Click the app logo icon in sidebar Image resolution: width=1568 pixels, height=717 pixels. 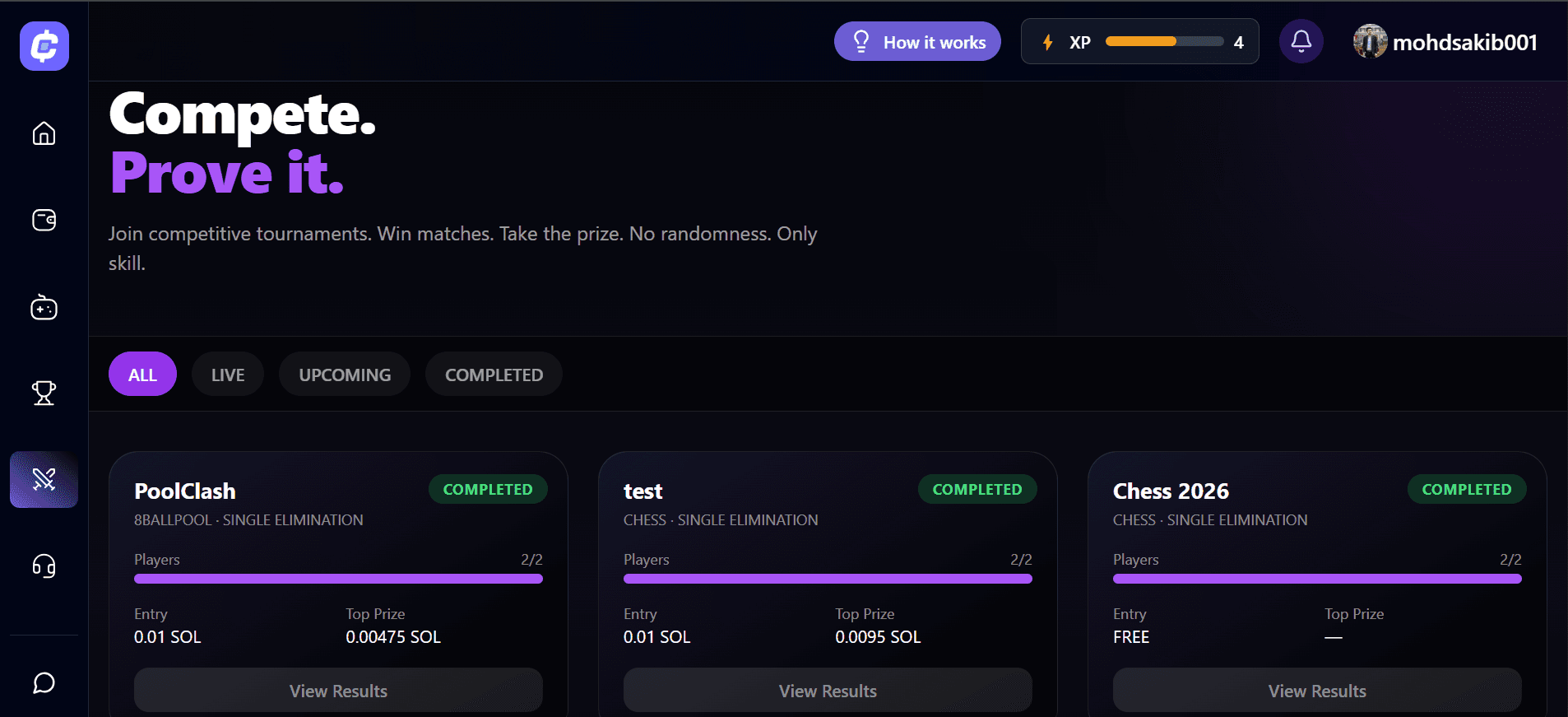click(x=44, y=46)
